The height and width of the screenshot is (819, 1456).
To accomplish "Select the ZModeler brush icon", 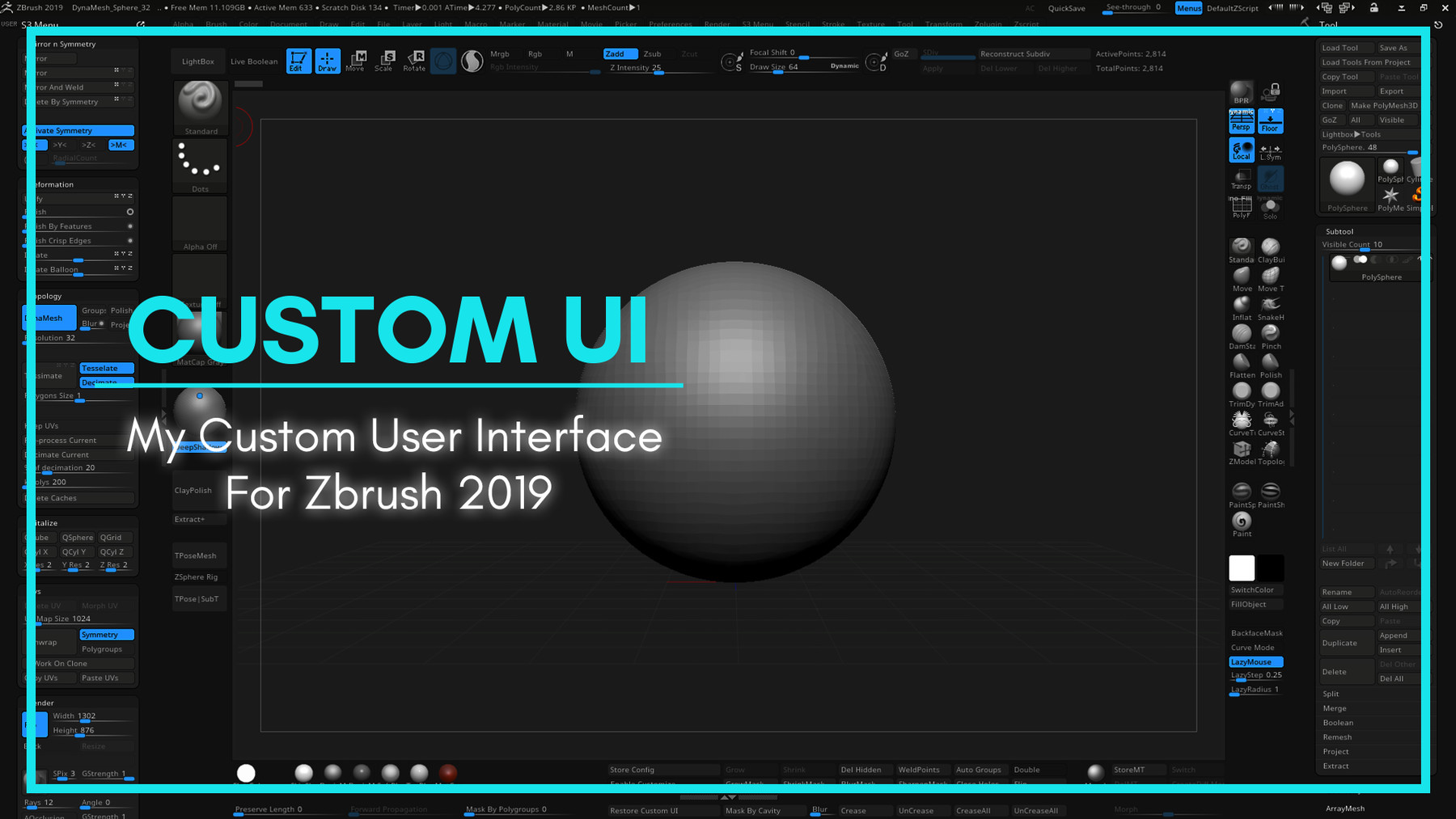I will 1241,452.
